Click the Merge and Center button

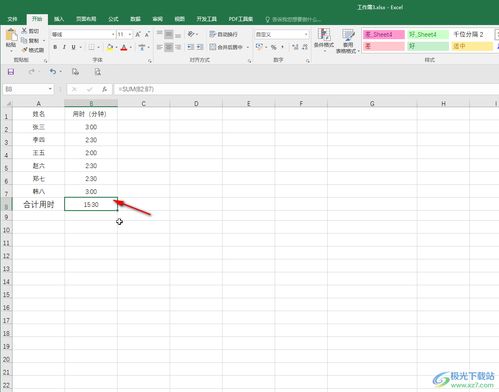[x=228, y=47]
